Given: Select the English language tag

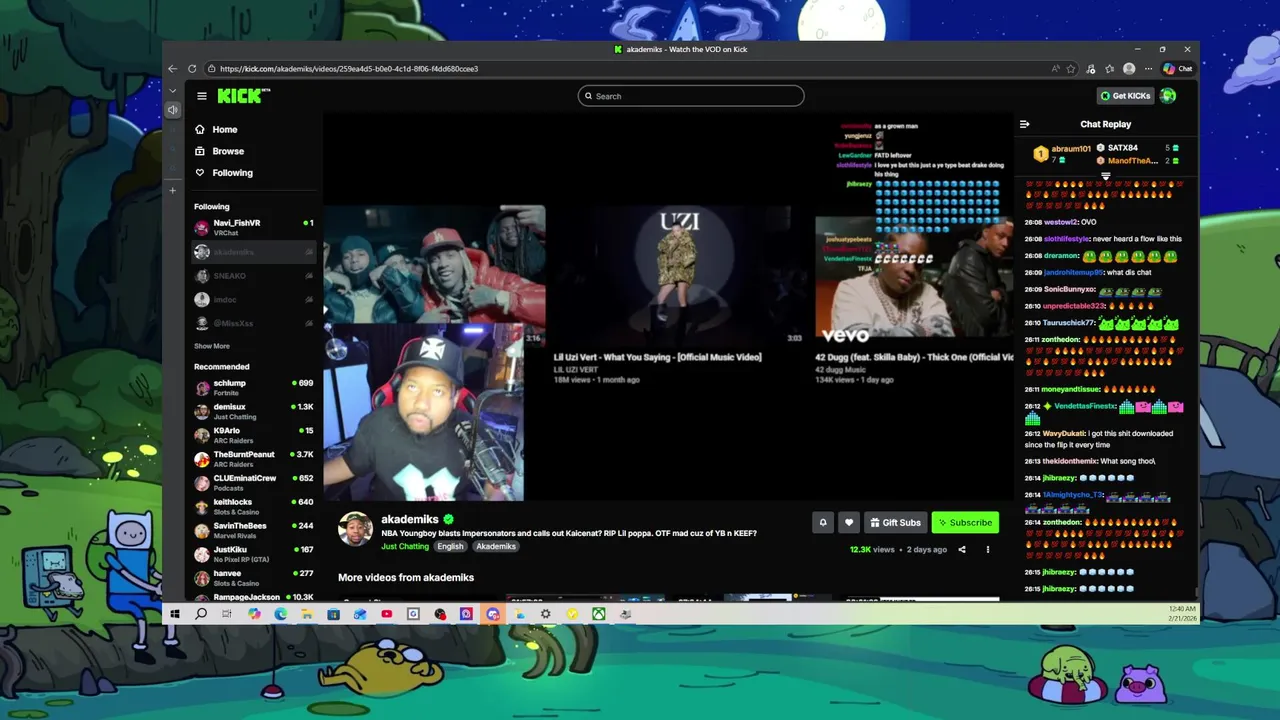Looking at the screenshot, I should click(x=450, y=546).
